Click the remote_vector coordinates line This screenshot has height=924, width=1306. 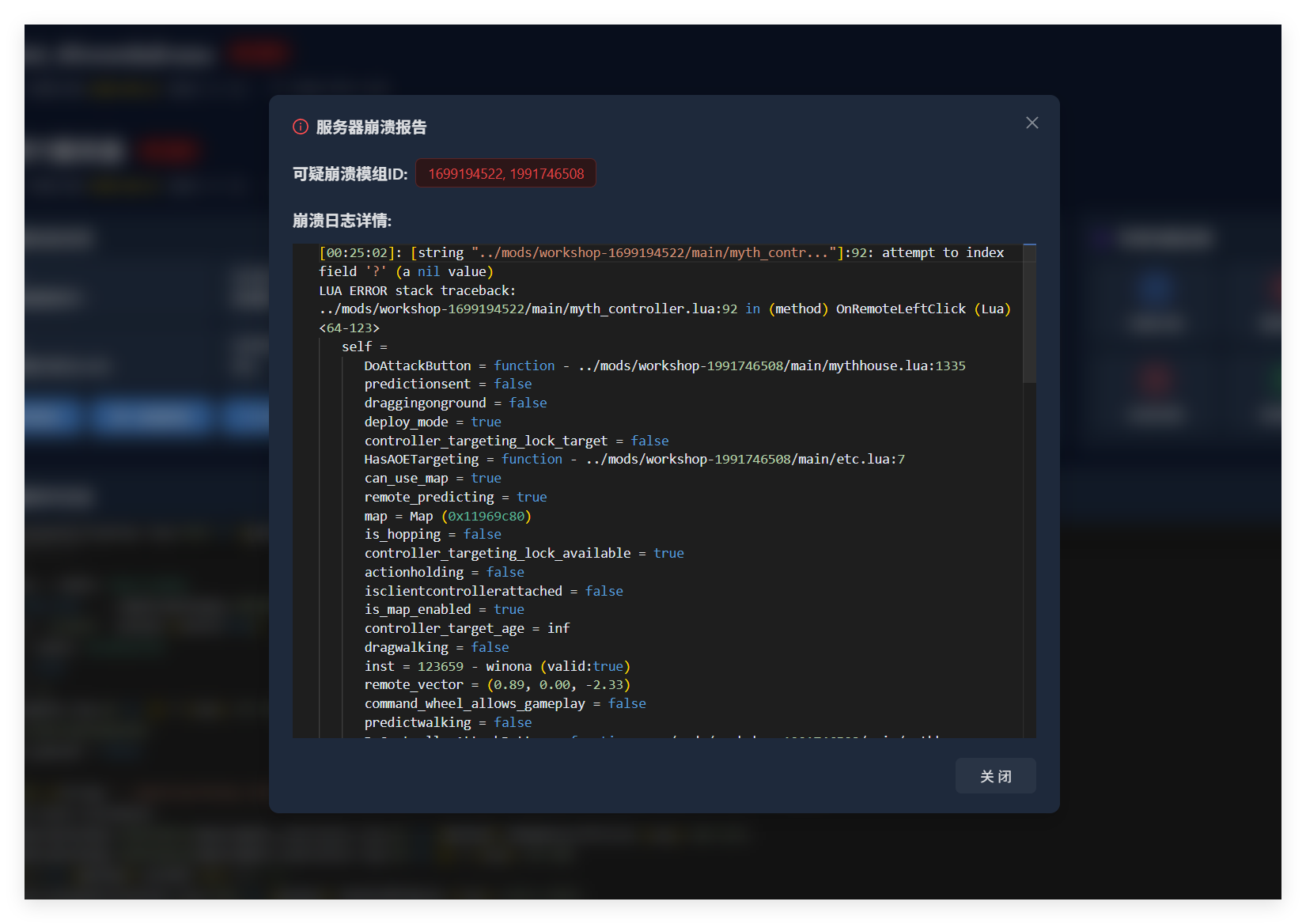[497, 684]
